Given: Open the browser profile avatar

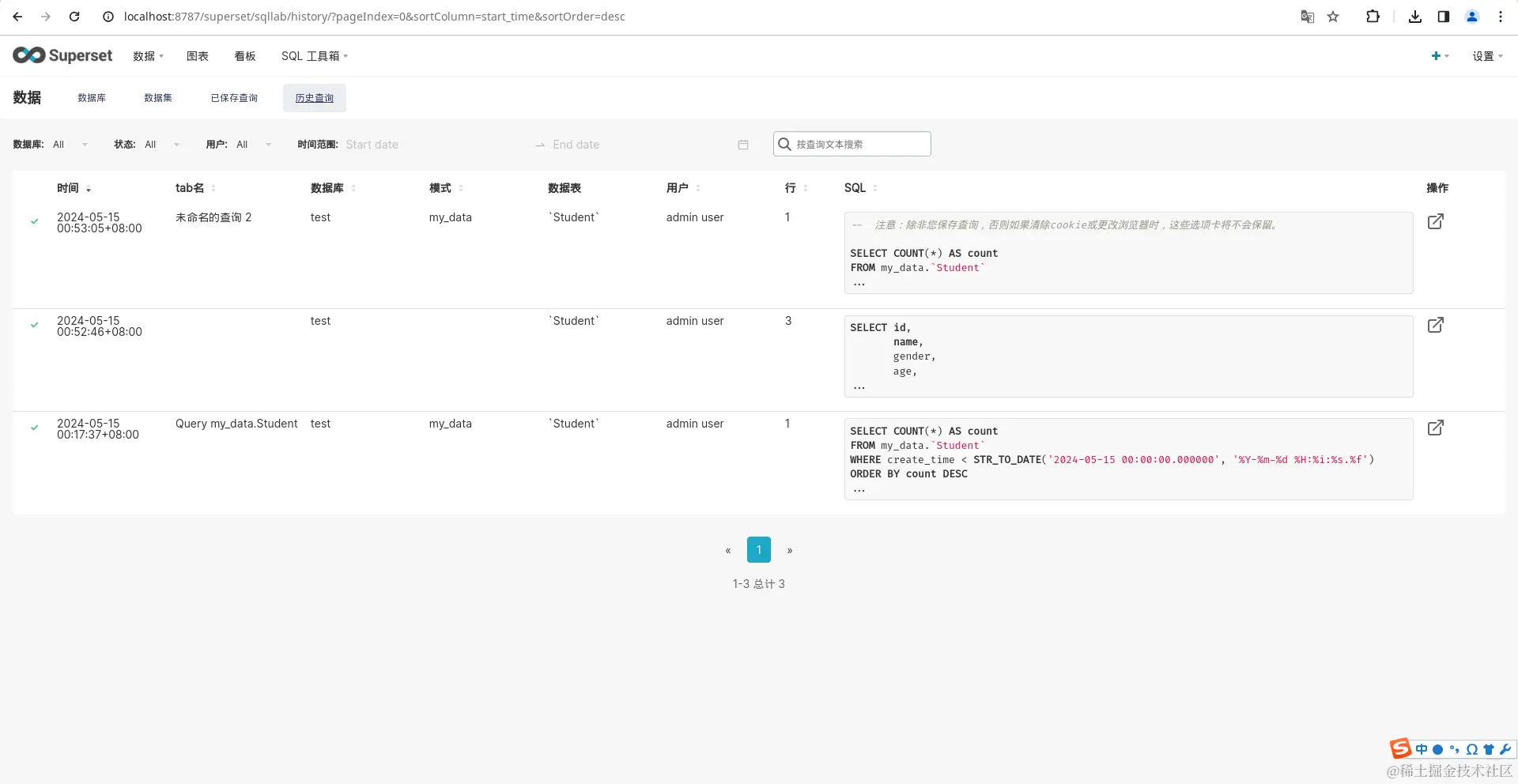Looking at the screenshot, I should (x=1472, y=17).
